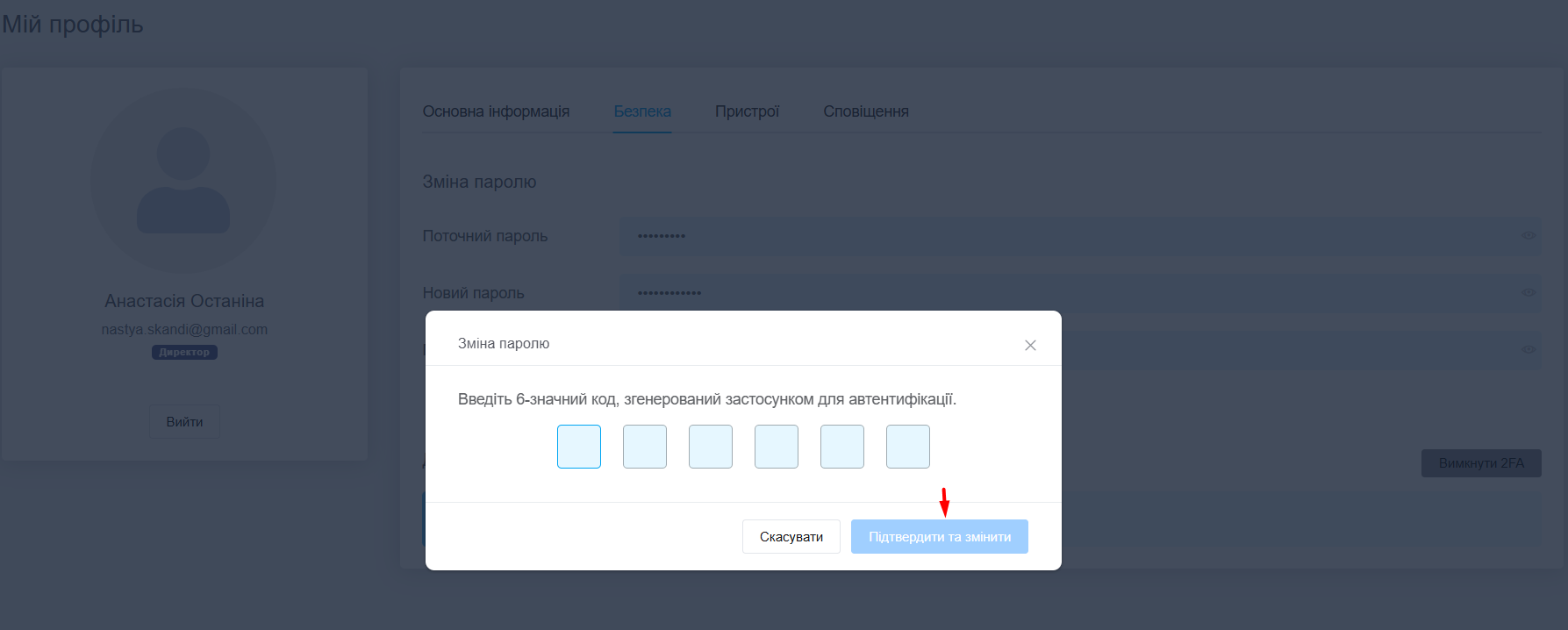Select the third digit code box
The width and height of the screenshot is (1568, 630).
tap(711, 447)
